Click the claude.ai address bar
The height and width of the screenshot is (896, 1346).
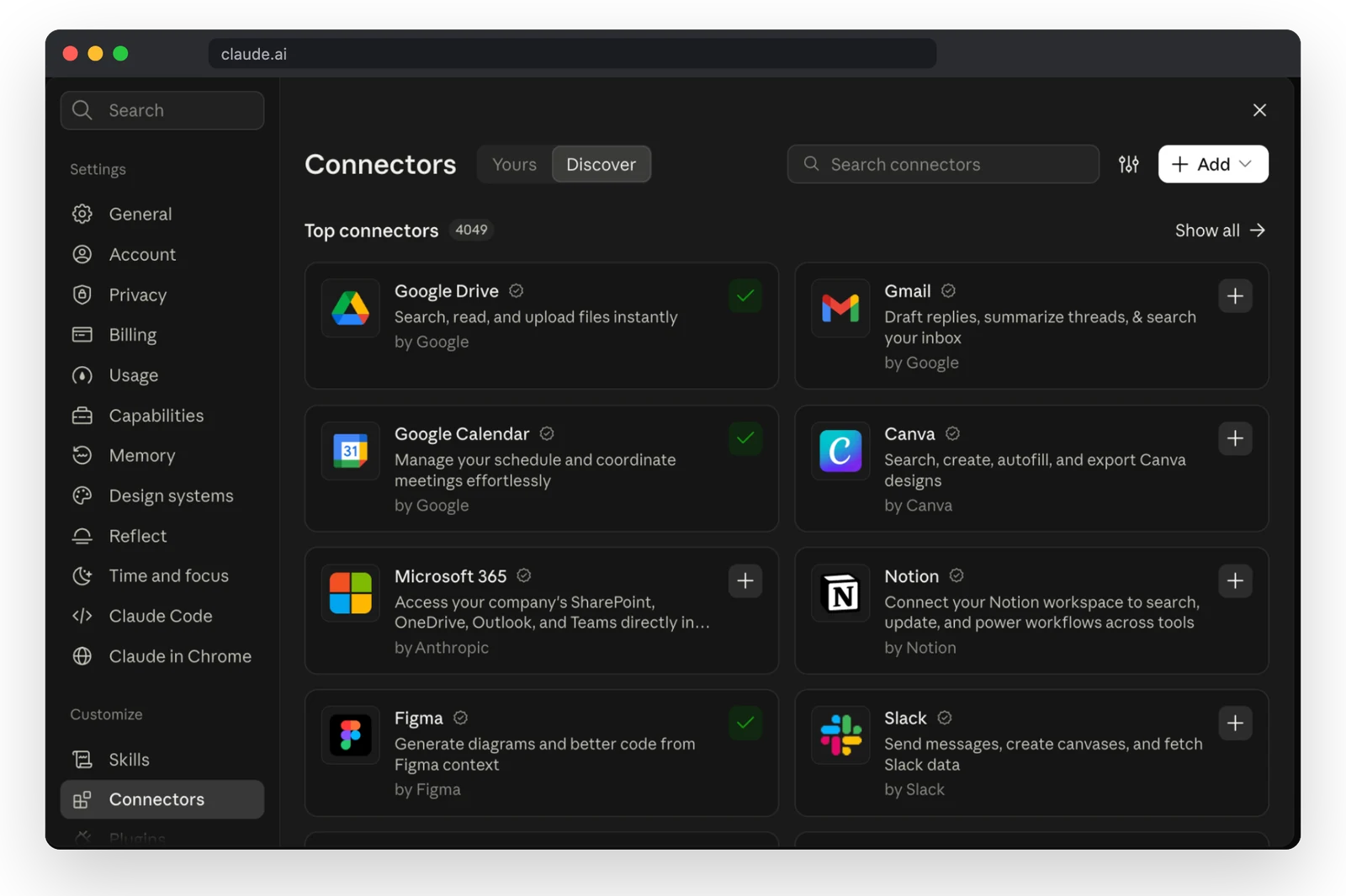[572, 54]
